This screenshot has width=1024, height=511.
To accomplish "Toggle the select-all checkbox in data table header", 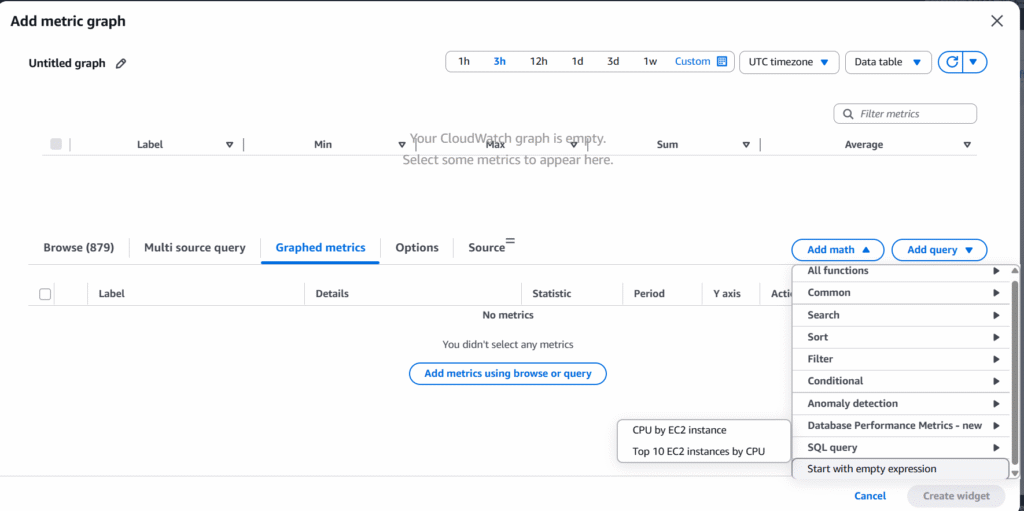I will 56,144.
